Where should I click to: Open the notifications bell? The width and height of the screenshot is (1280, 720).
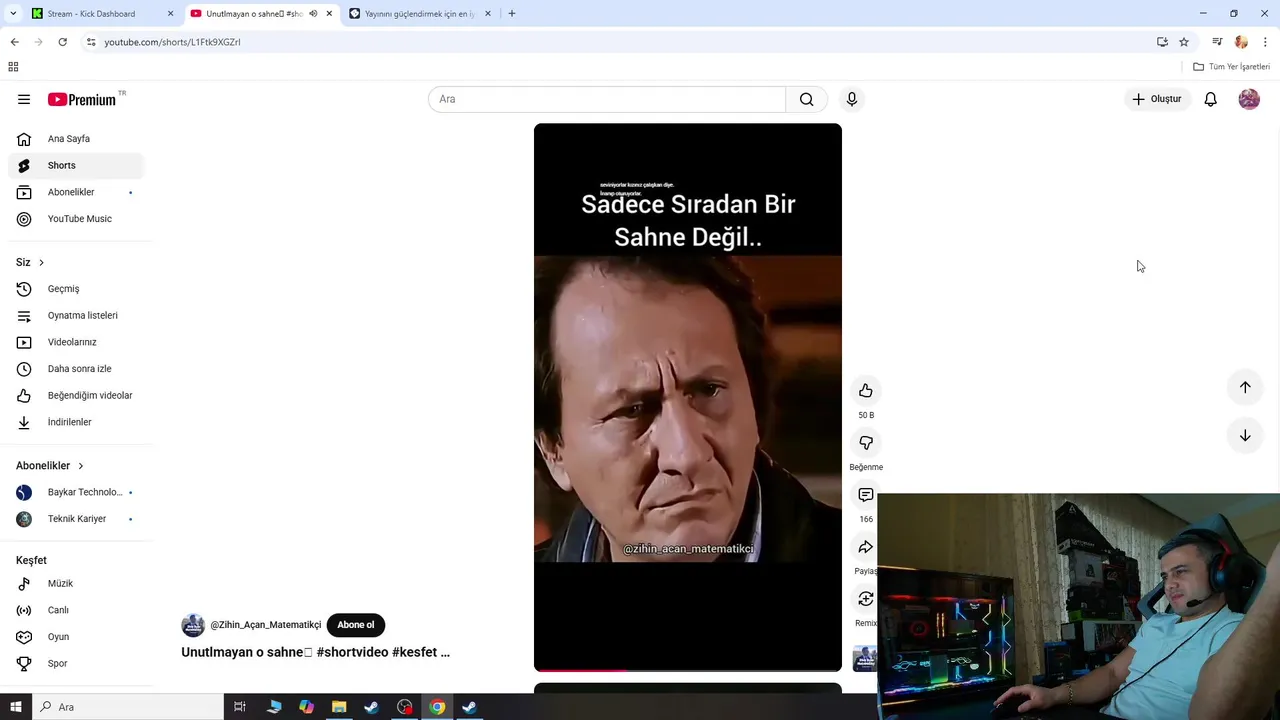[x=1210, y=99]
